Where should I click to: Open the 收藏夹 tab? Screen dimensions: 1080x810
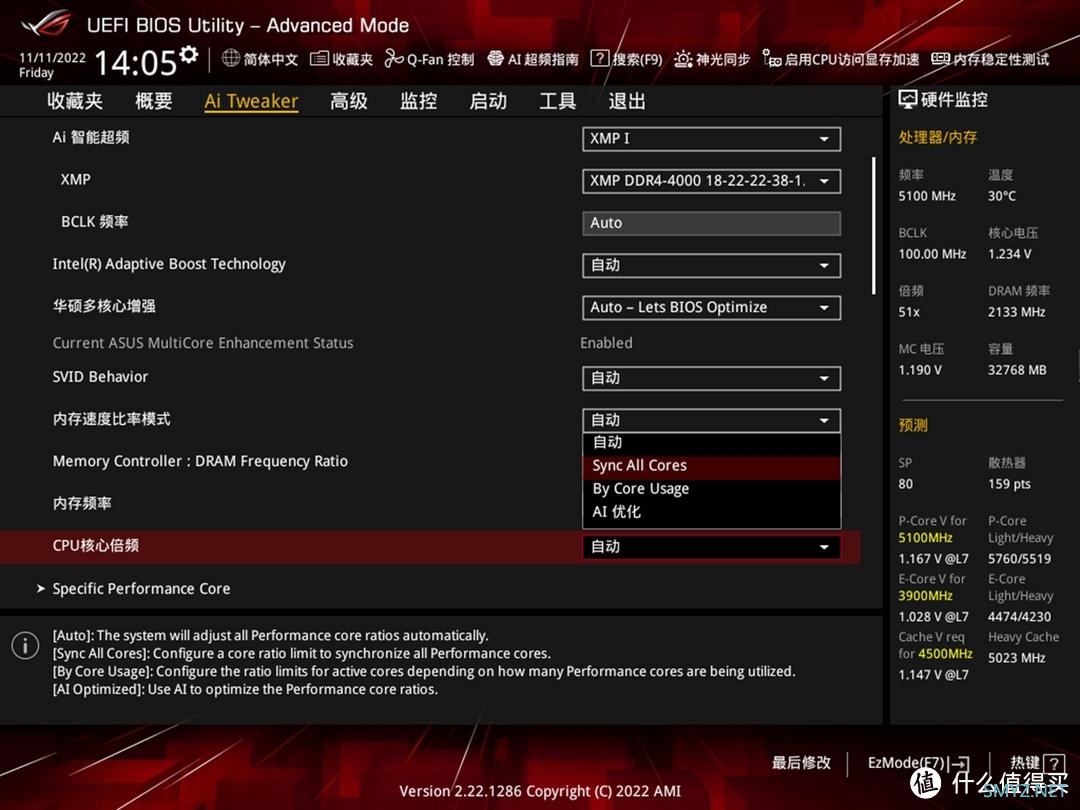pyautogui.click(x=75, y=101)
